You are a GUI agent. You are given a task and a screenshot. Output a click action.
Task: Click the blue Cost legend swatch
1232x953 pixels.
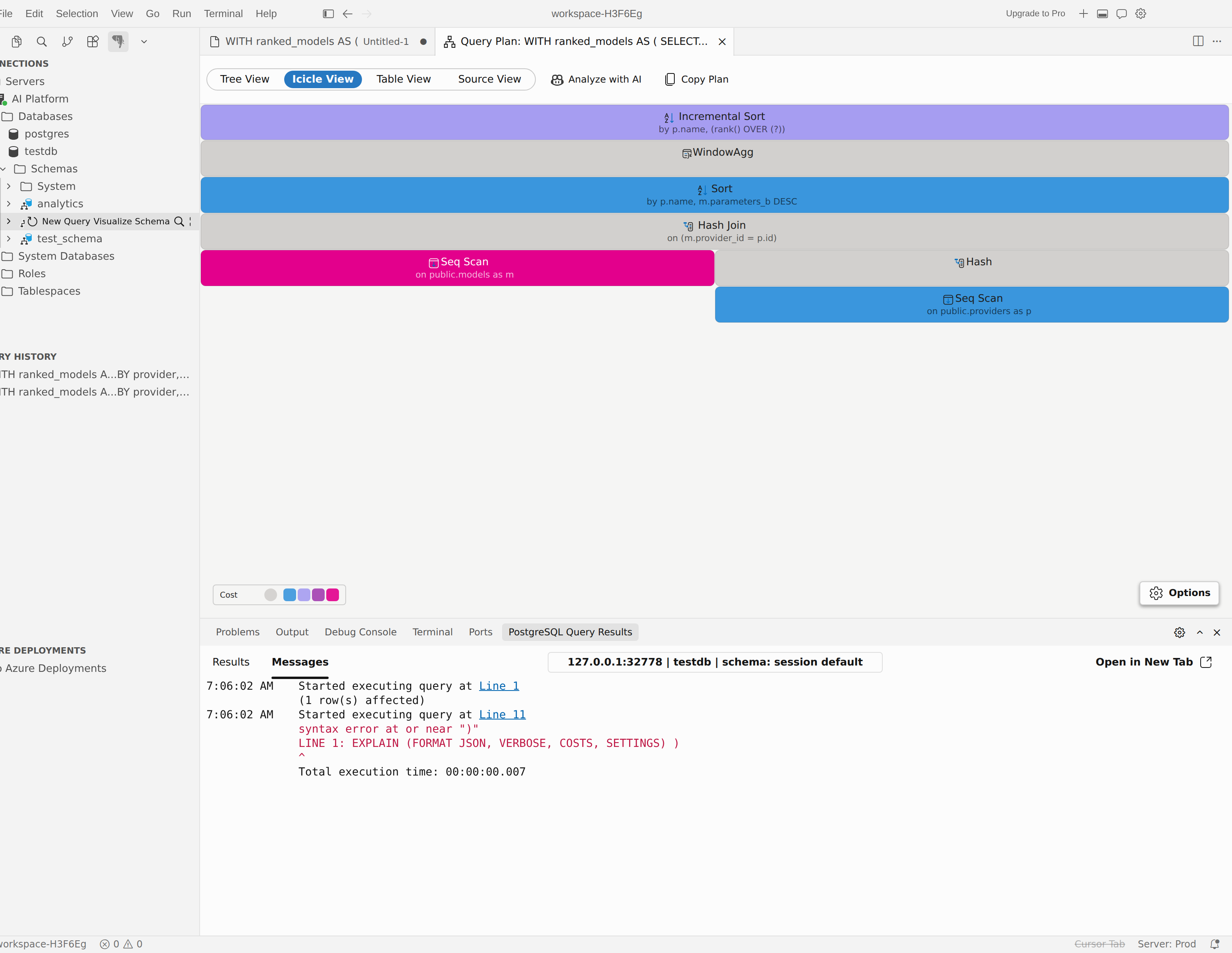[289, 595]
